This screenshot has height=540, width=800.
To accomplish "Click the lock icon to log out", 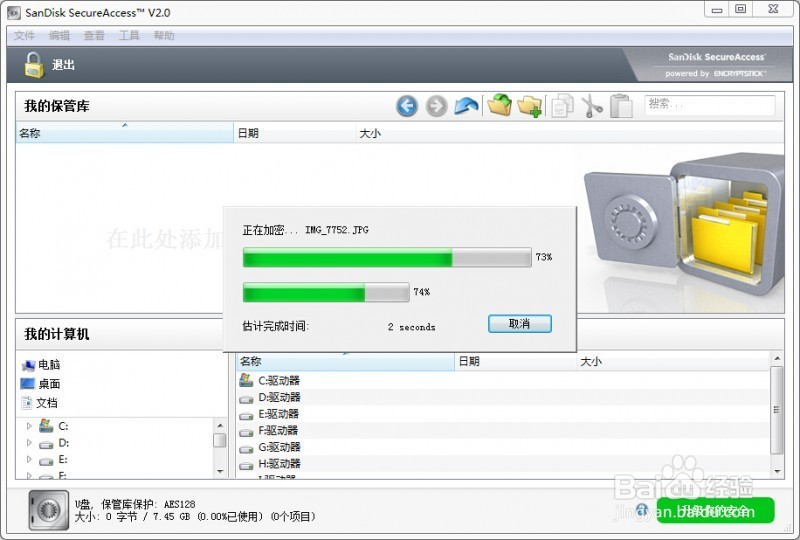I will (x=34, y=65).
